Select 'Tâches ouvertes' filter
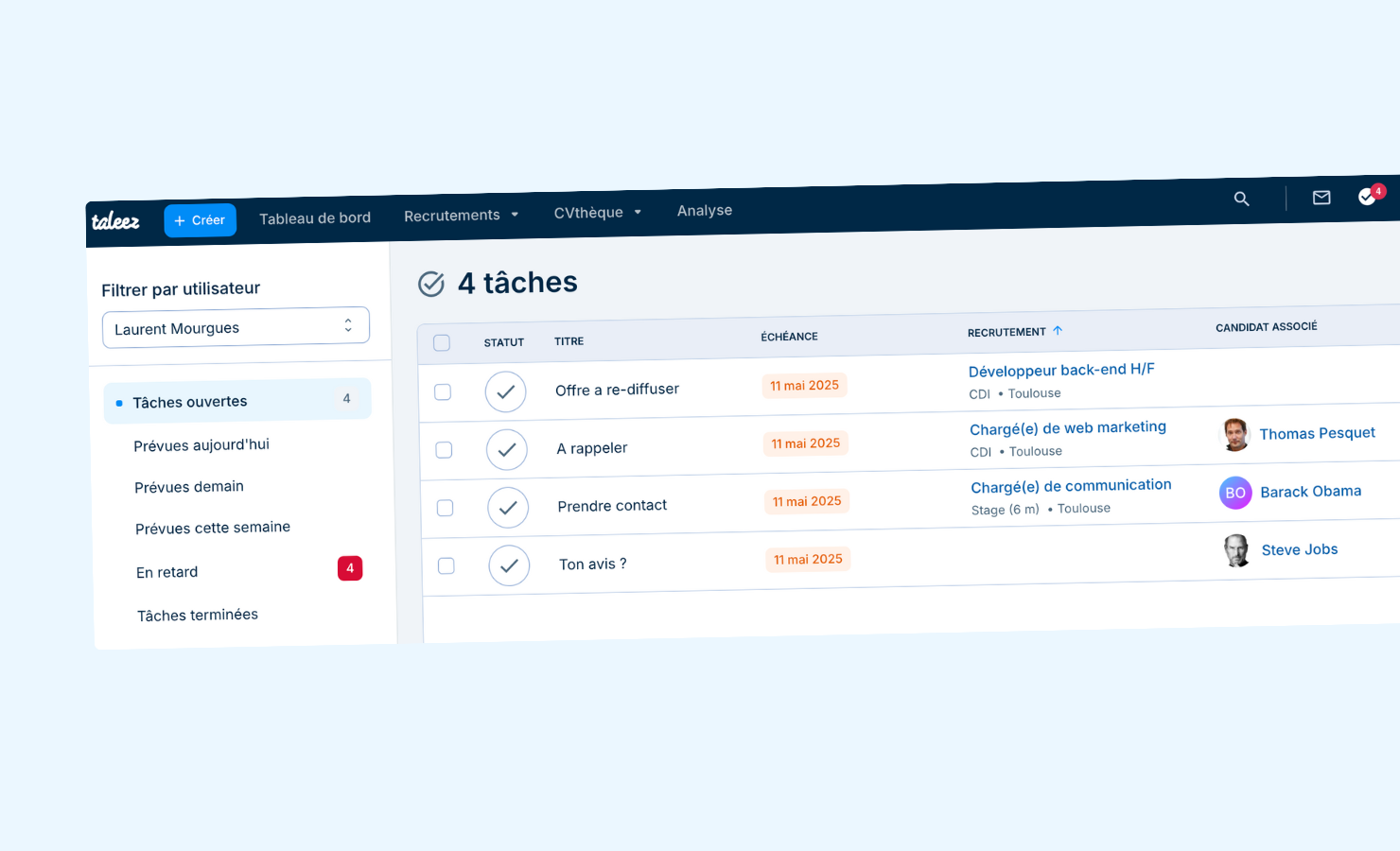The width and height of the screenshot is (1400, 851). tap(237, 400)
